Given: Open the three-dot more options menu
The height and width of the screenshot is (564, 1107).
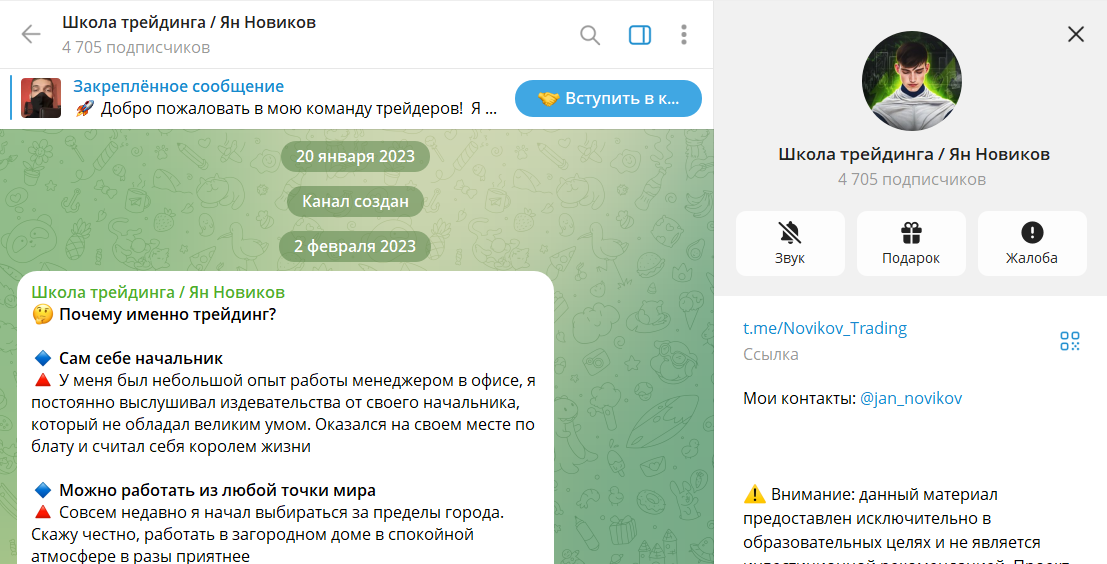Looking at the screenshot, I should coord(684,35).
